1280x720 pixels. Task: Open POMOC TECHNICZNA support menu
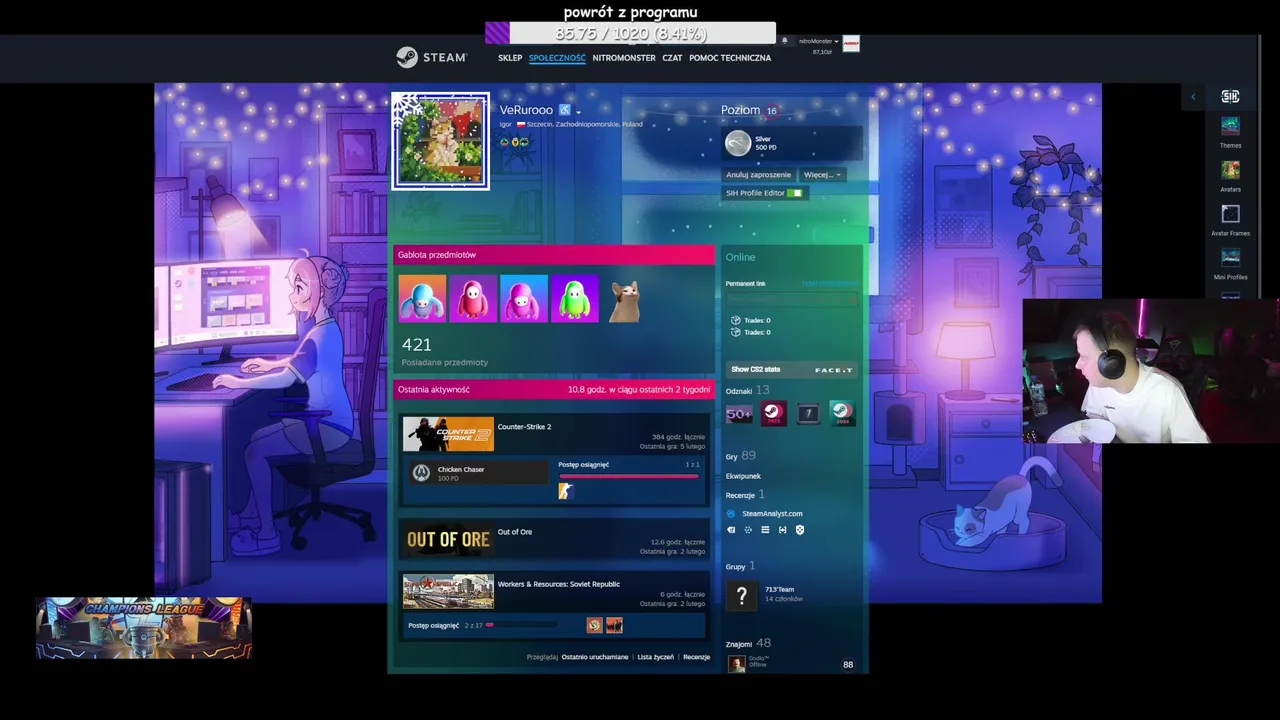point(730,58)
